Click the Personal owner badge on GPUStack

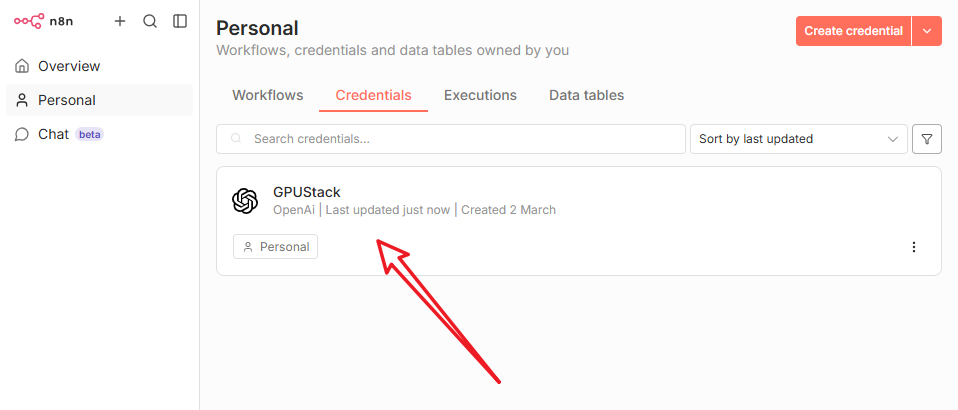(275, 247)
